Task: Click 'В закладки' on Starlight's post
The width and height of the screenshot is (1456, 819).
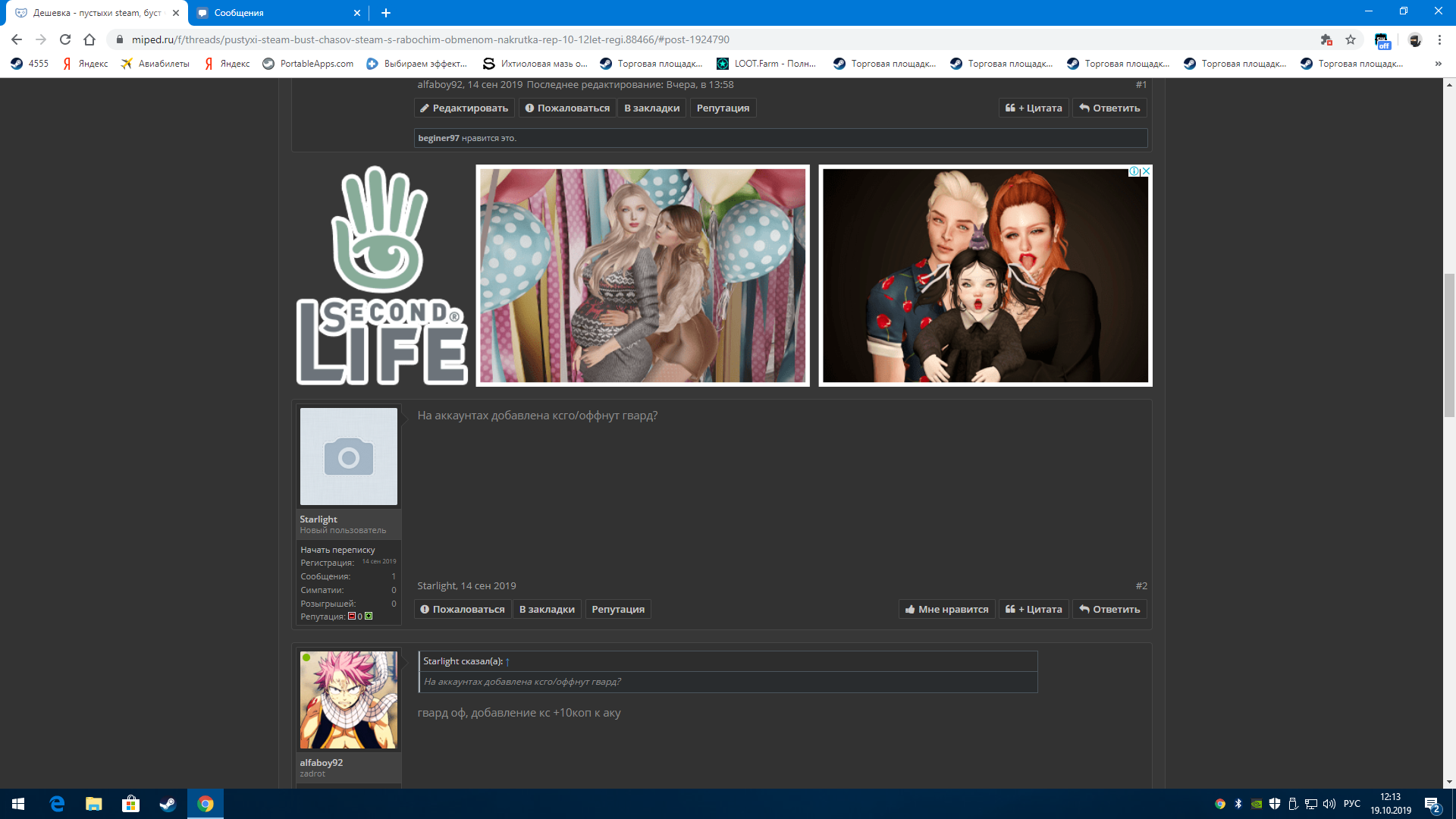Action: (x=547, y=610)
